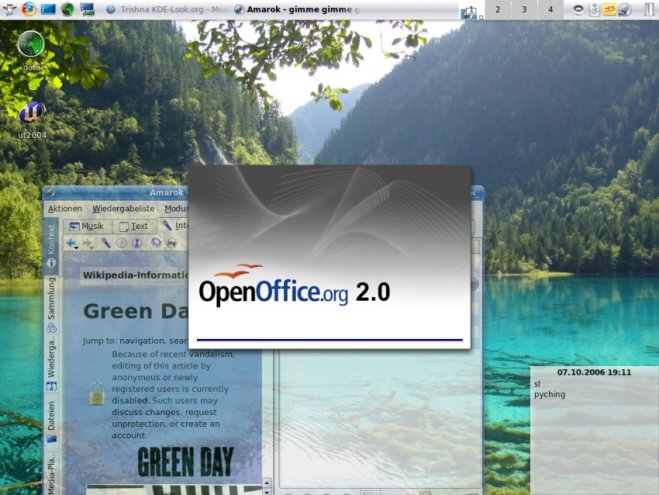This screenshot has width=659, height=495.
Task: Click the OpenOffice.org 2.0 splash screen
Action: click(330, 257)
